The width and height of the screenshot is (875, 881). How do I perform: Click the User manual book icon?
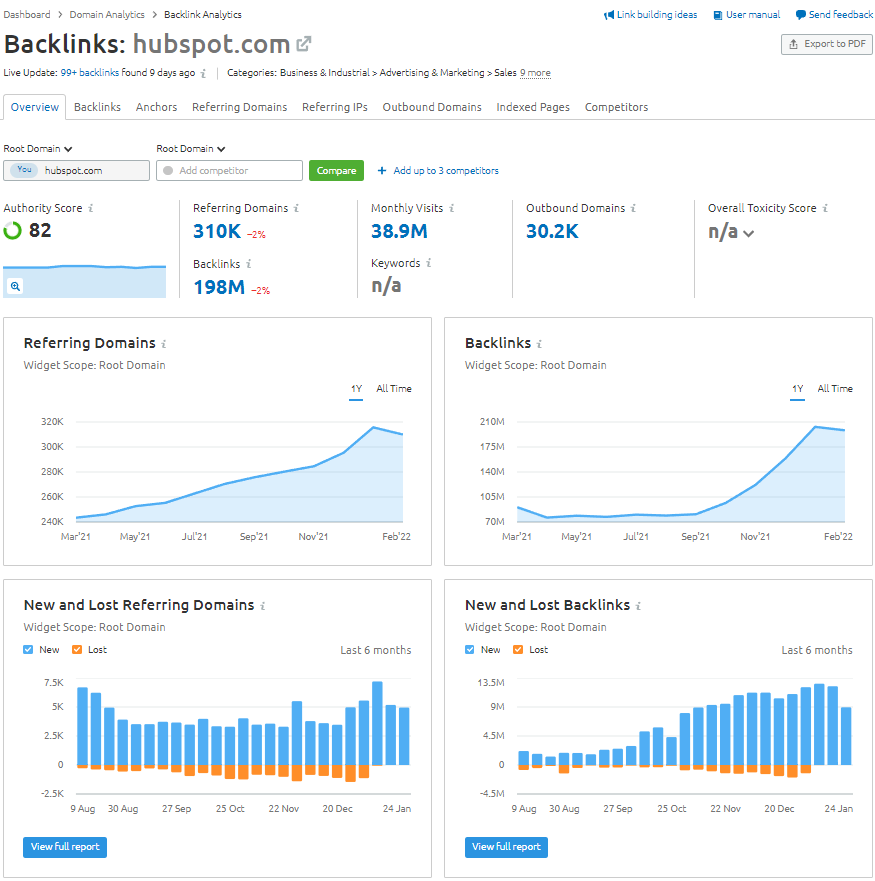(x=718, y=15)
